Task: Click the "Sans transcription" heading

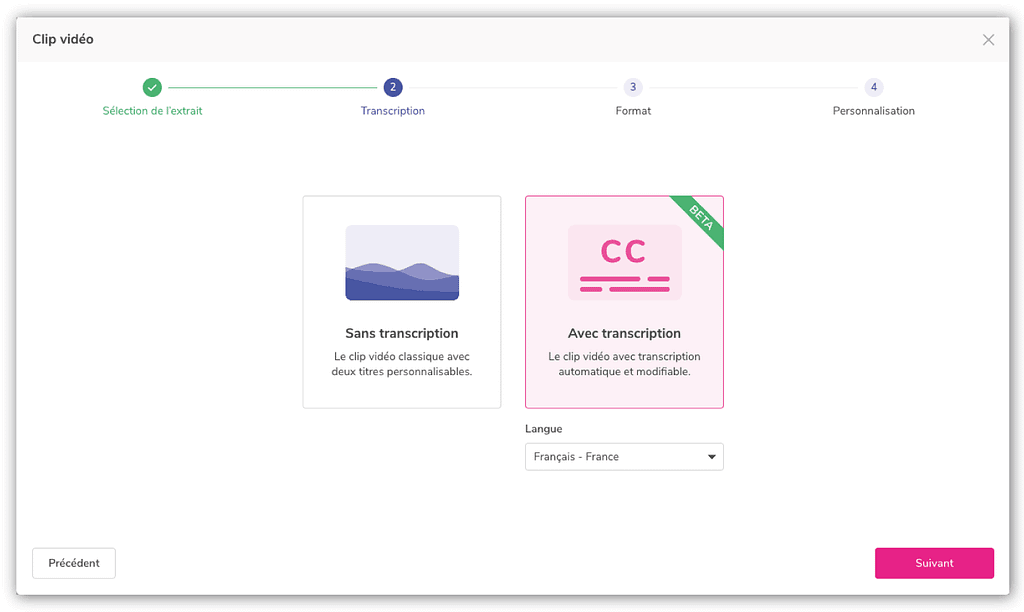Action: tap(402, 333)
